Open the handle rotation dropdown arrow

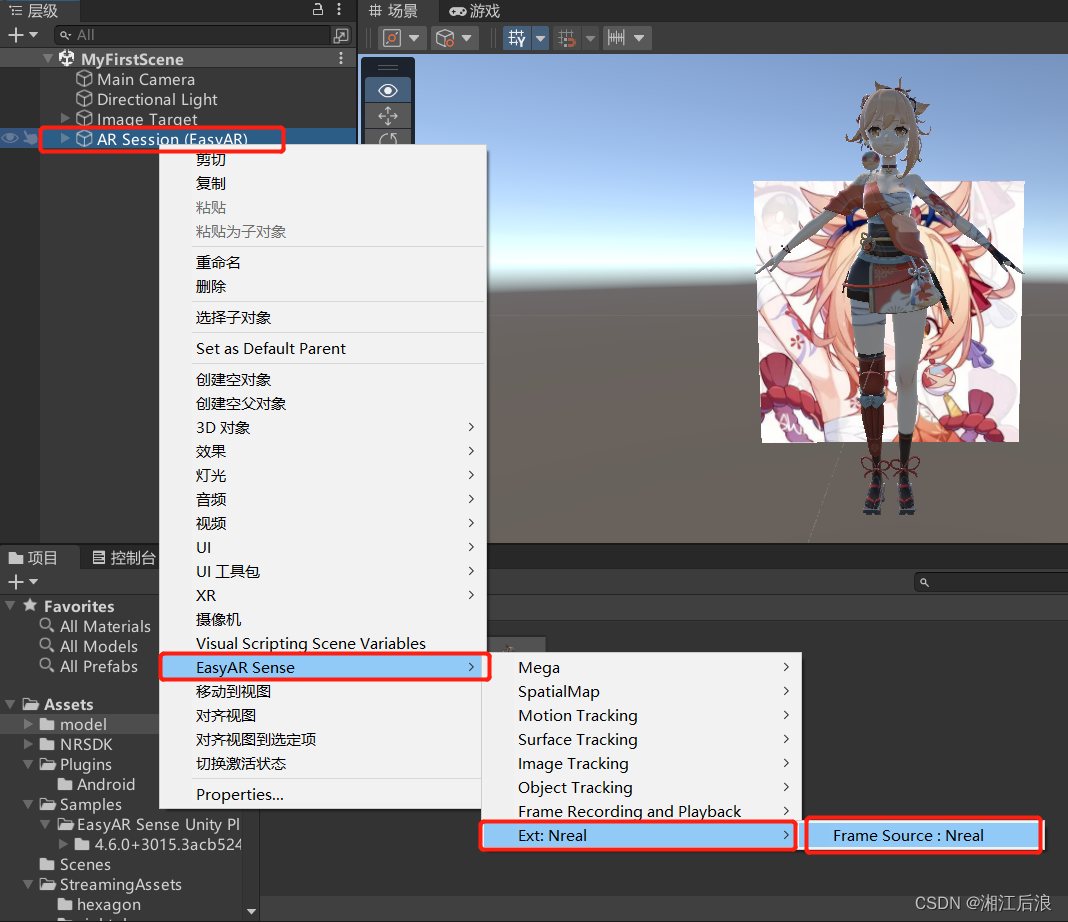467,38
